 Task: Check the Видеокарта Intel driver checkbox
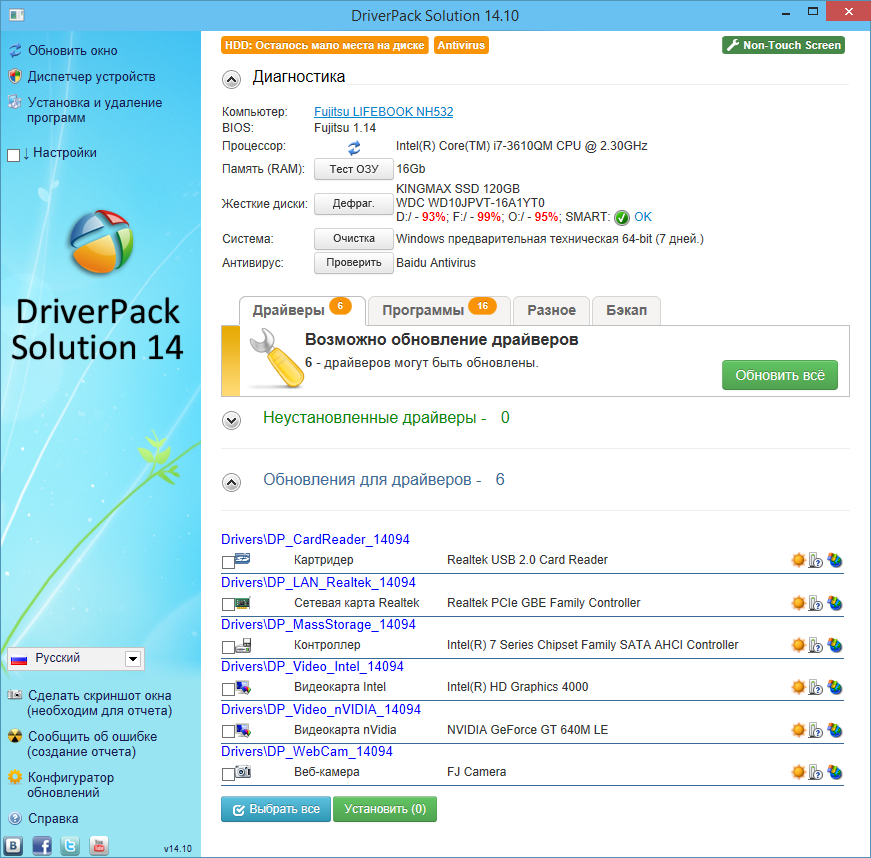228,689
